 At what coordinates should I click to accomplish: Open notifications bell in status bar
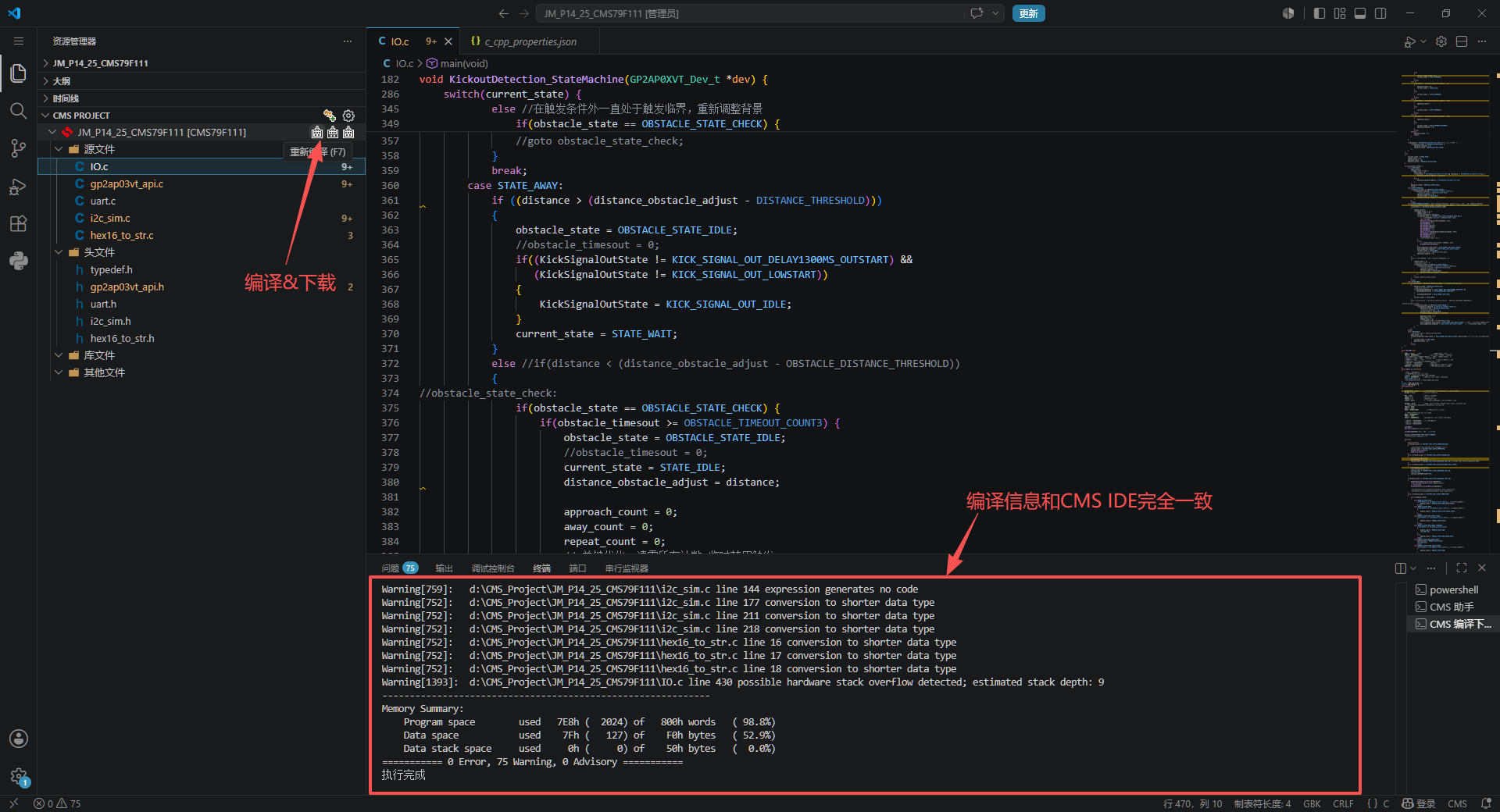point(1486,803)
